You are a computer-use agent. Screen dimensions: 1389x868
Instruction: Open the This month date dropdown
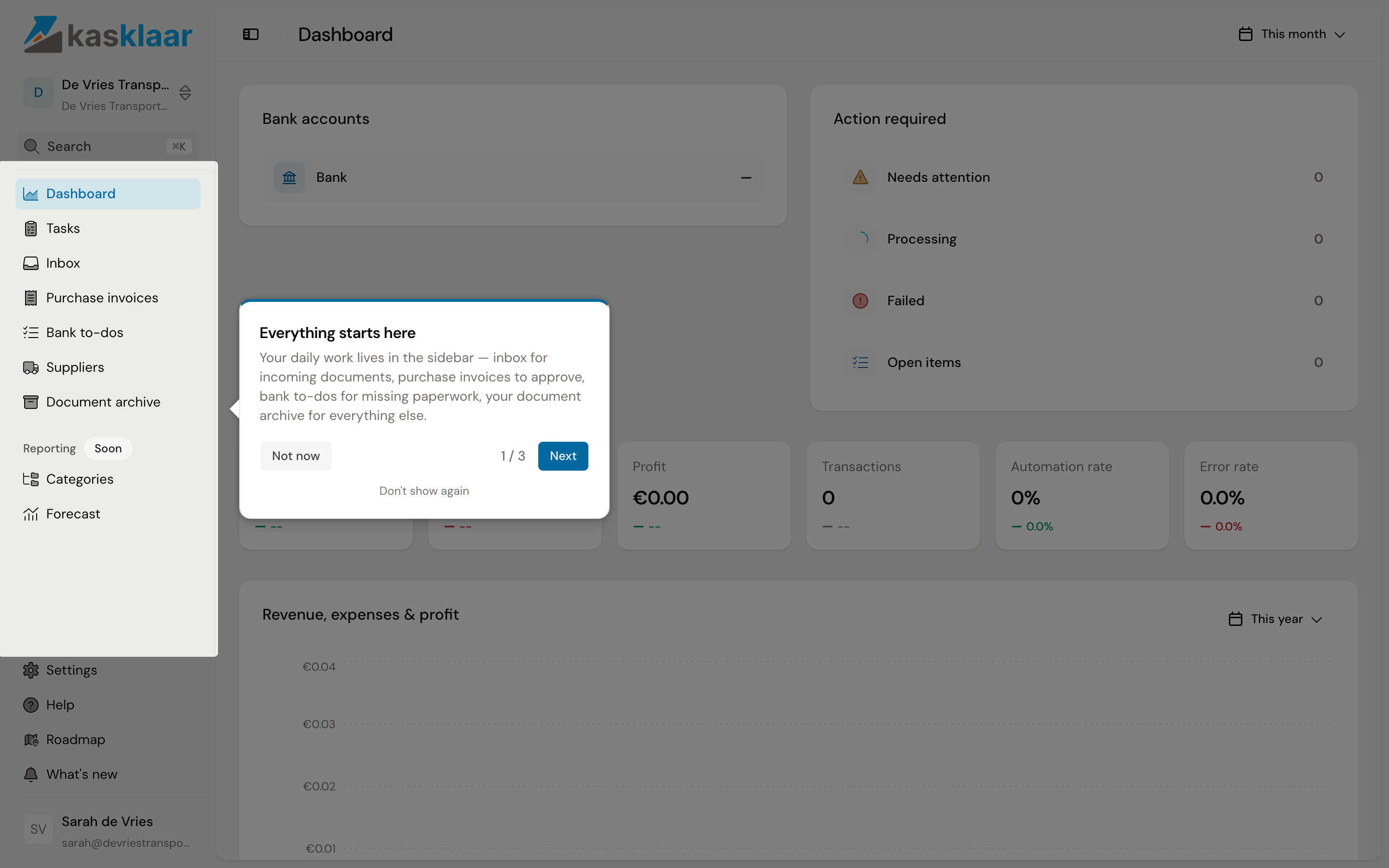(1292, 34)
